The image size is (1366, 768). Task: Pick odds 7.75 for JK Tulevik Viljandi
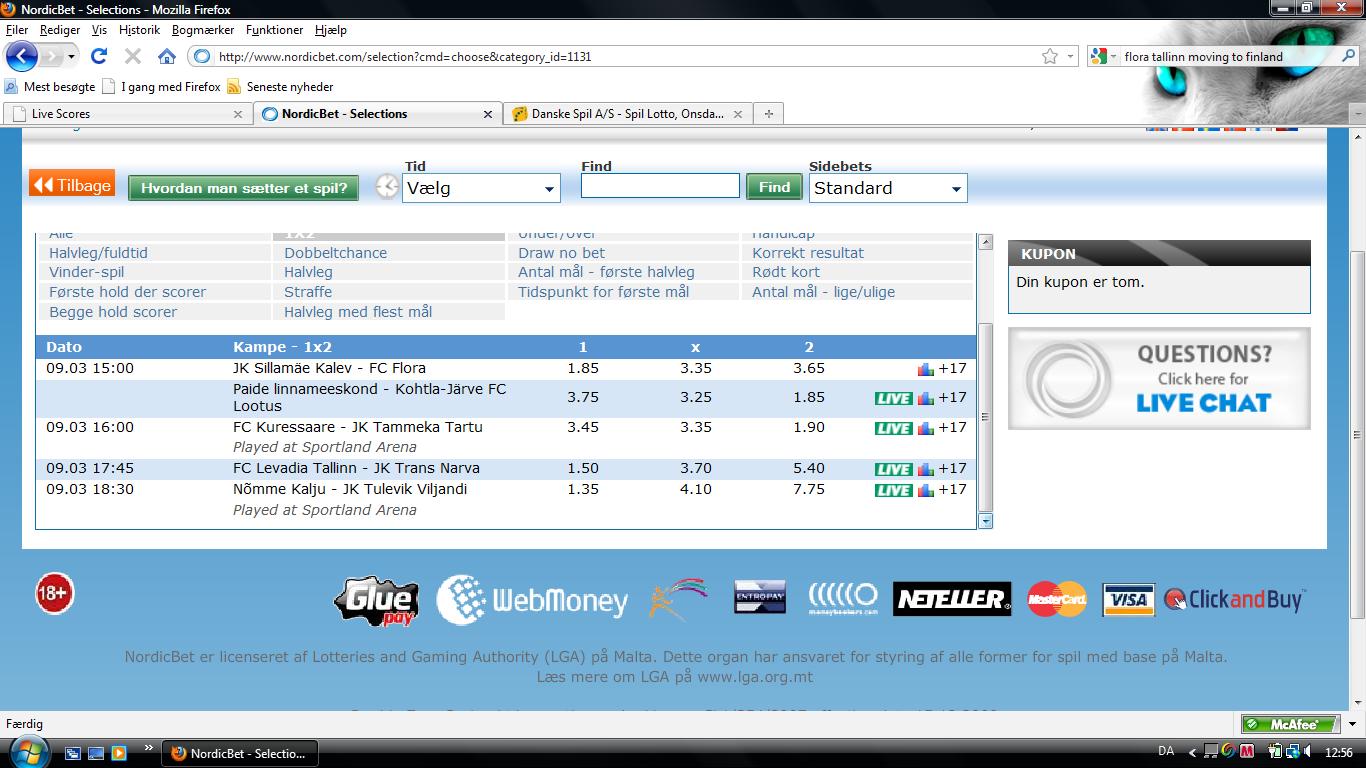809,489
